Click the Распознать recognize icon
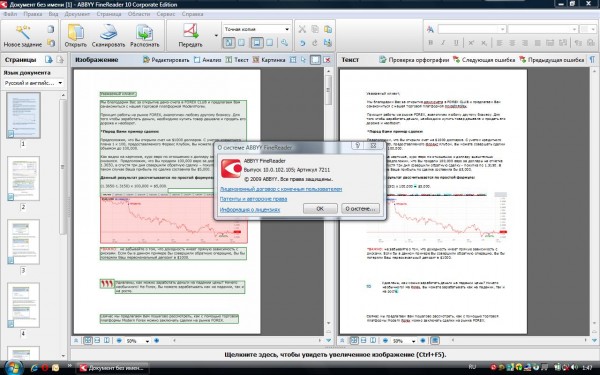The height and width of the screenshot is (375, 600). 145,32
